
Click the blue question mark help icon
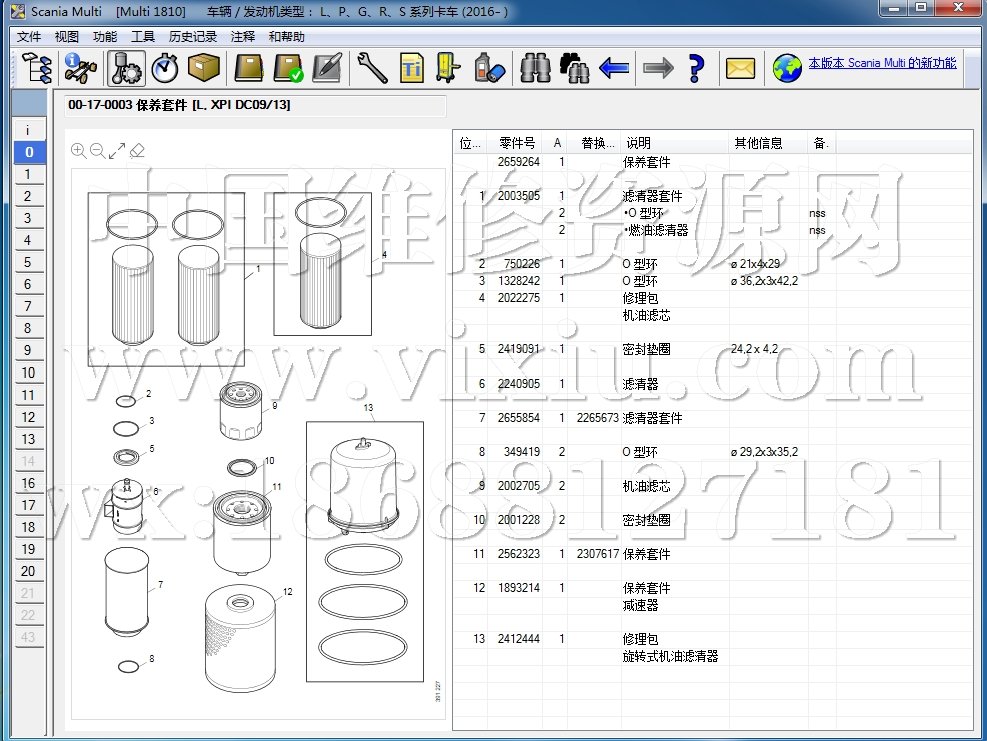coord(697,68)
